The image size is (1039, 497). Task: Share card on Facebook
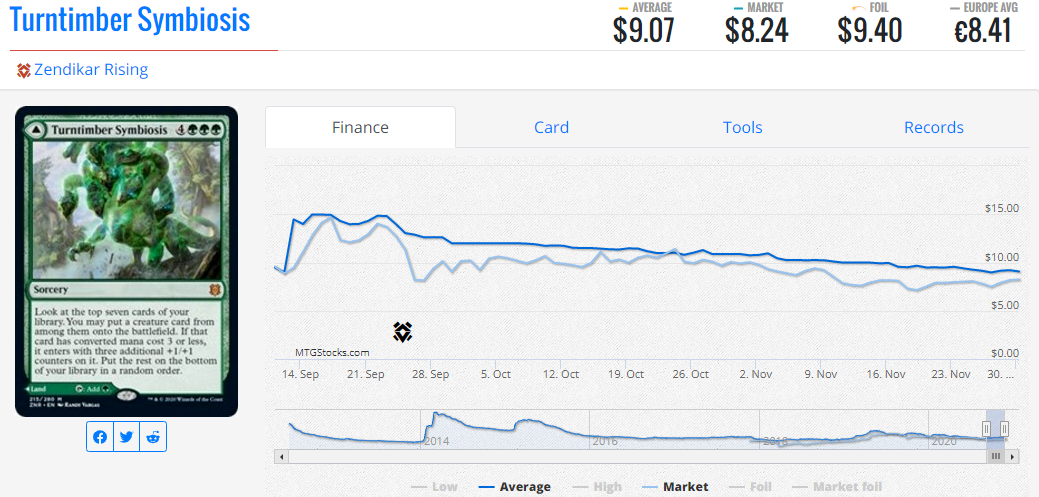pos(100,437)
